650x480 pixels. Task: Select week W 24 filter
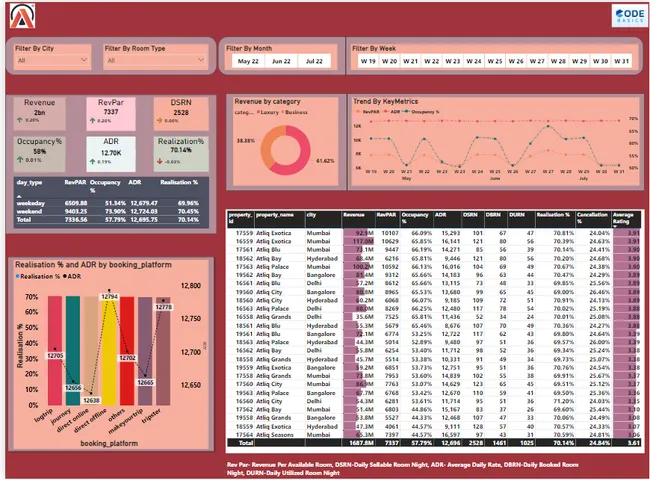coord(474,61)
